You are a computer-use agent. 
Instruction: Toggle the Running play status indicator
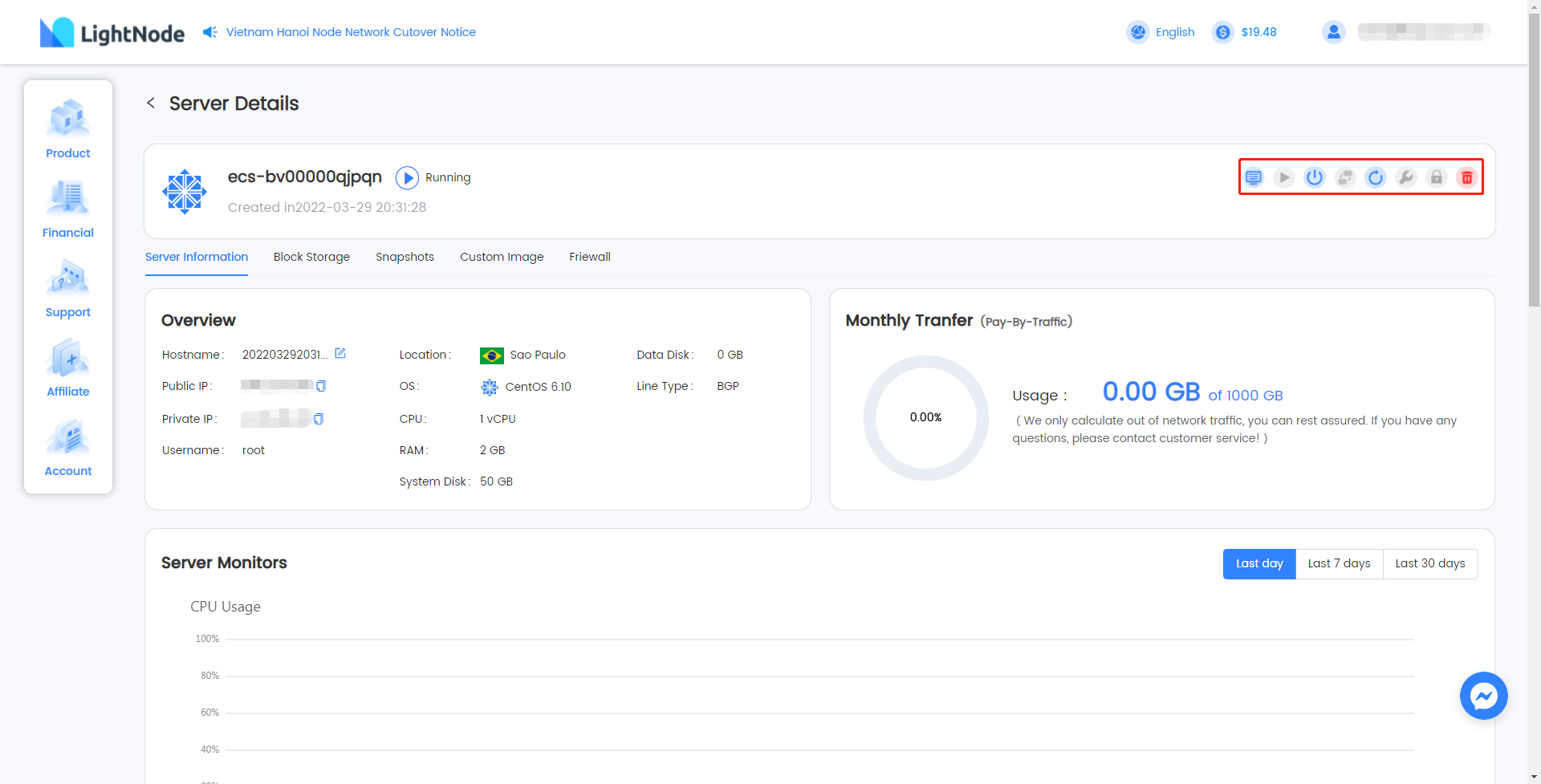click(x=408, y=177)
